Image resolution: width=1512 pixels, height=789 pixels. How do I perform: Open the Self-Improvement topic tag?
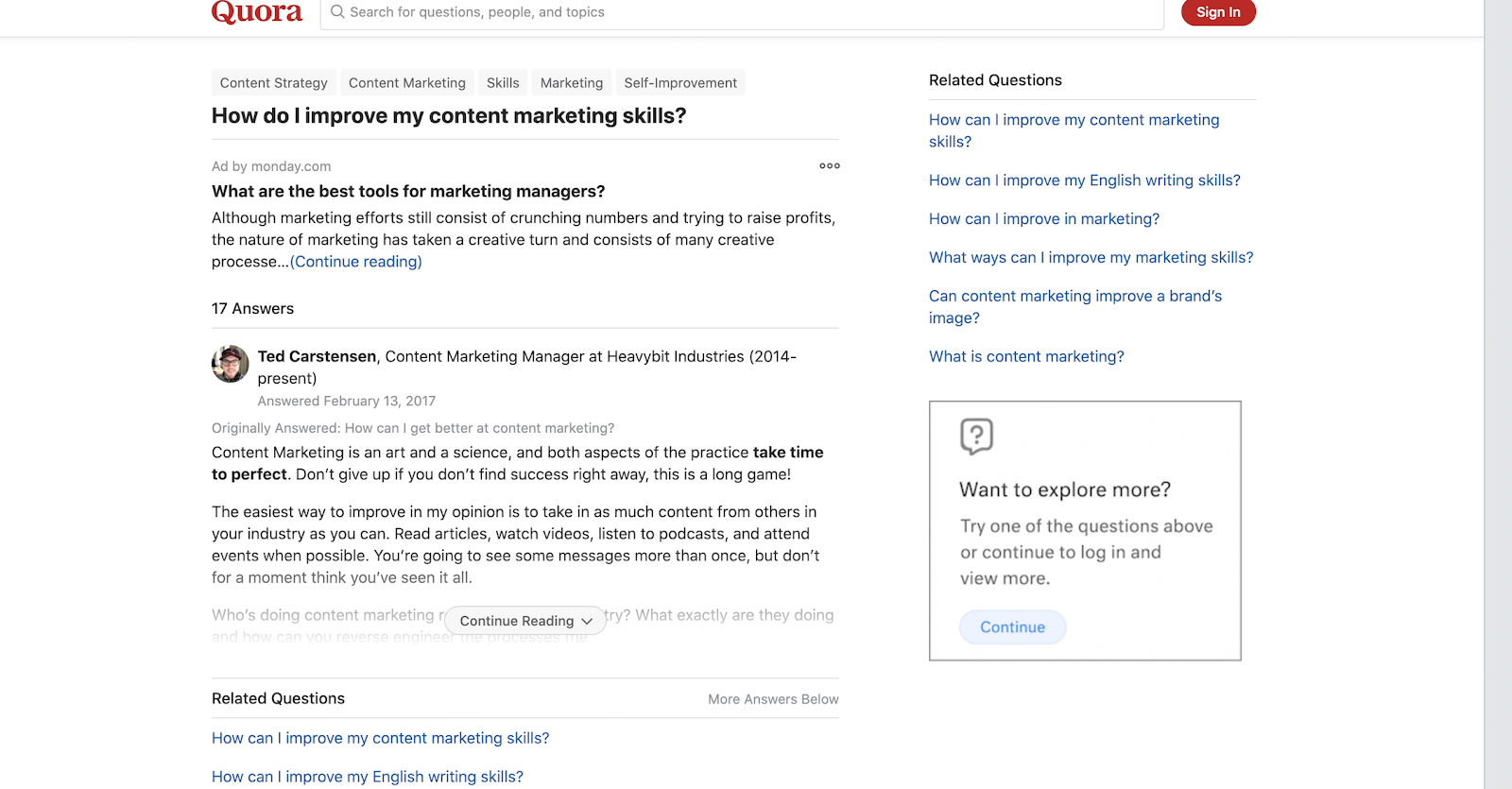click(x=680, y=83)
